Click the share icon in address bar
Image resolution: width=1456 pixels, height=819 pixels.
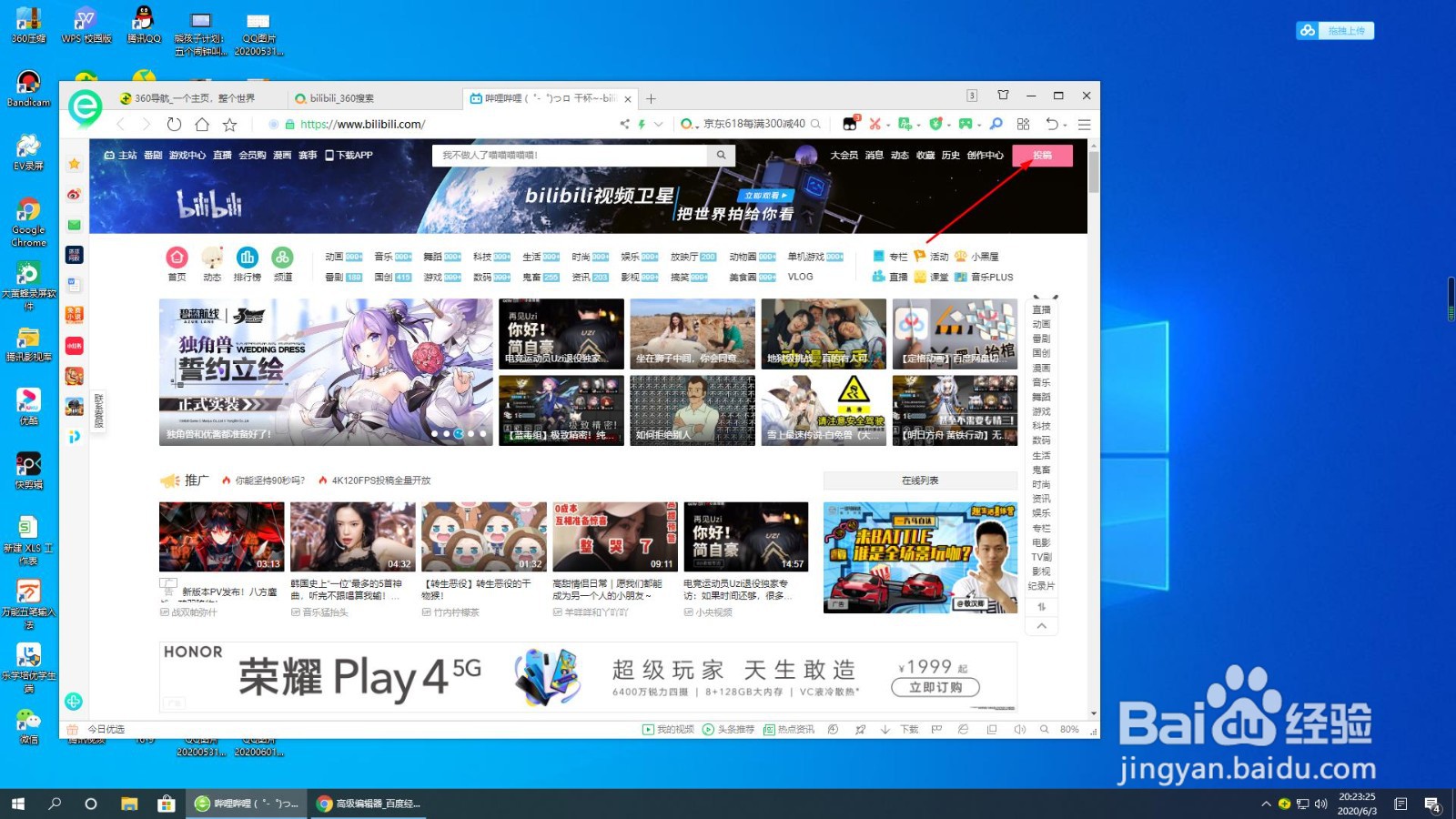click(624, 124)
